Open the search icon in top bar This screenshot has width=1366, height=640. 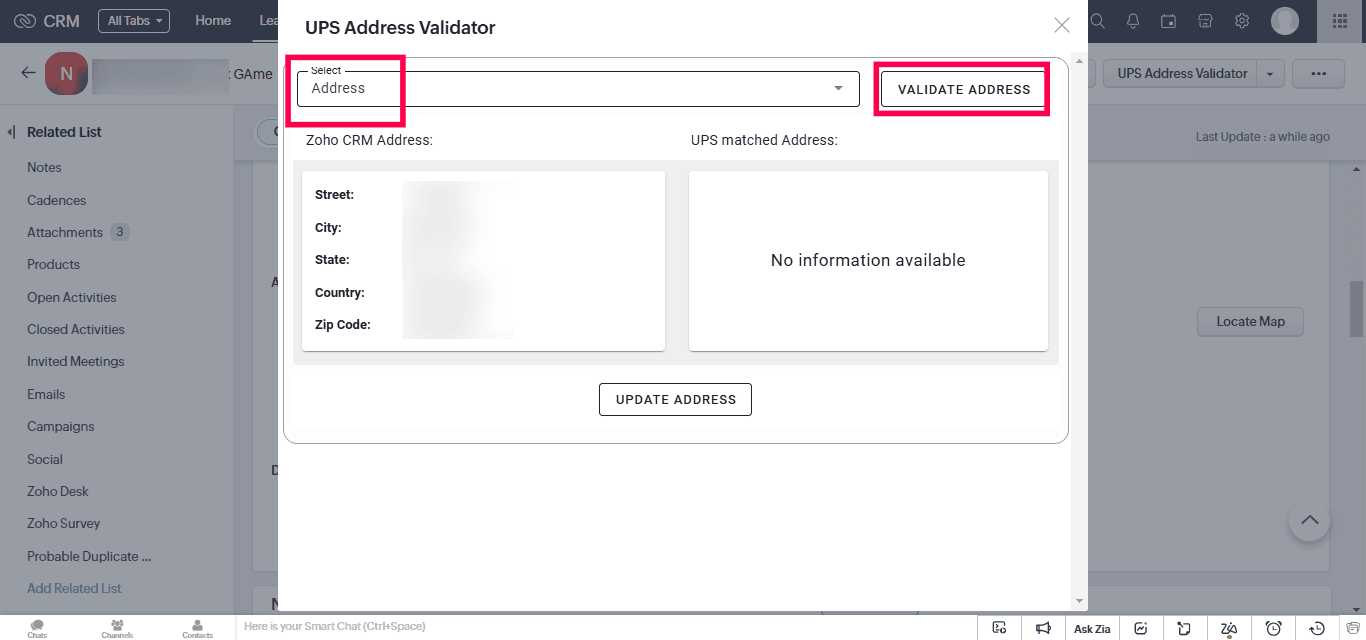pyautogui.click(x=1097, y=21)
